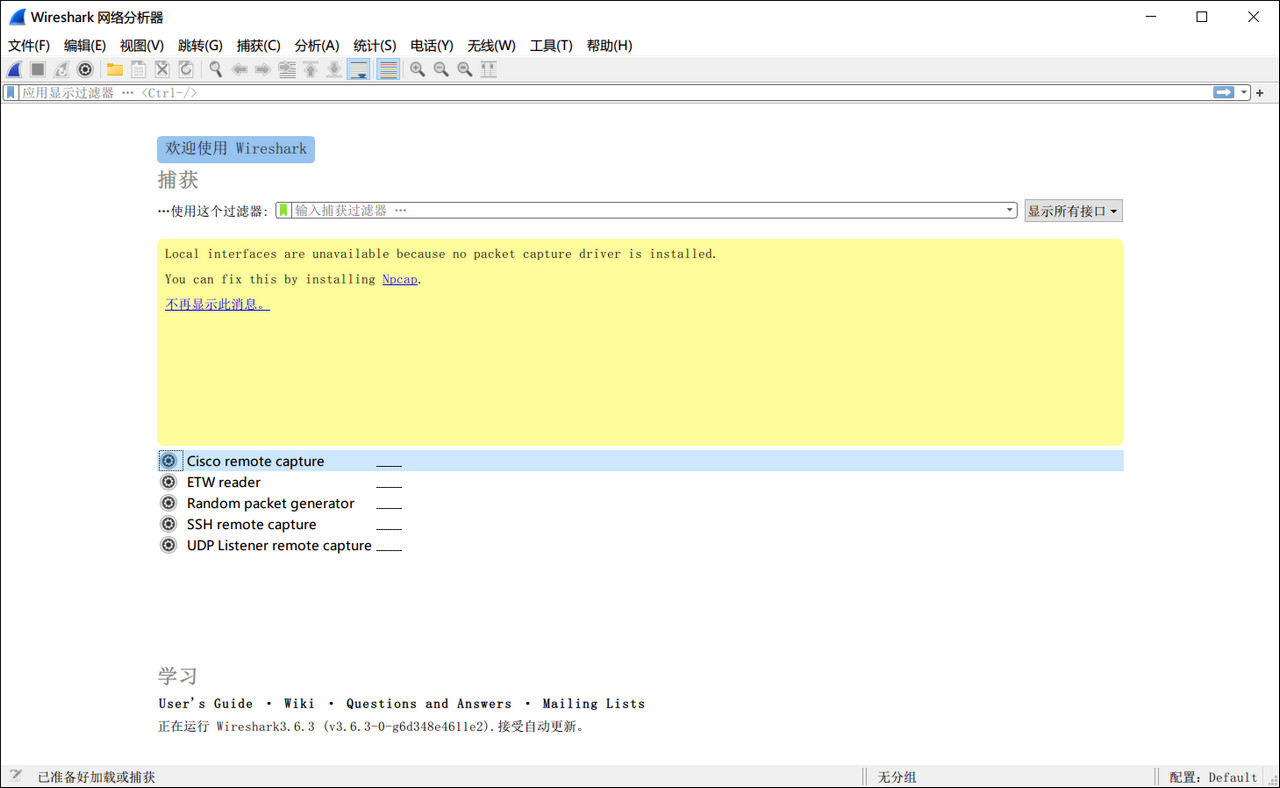This screenshot has height=788, width=1280.
Task: Open the User's Guide link
Action: [206, 704]
